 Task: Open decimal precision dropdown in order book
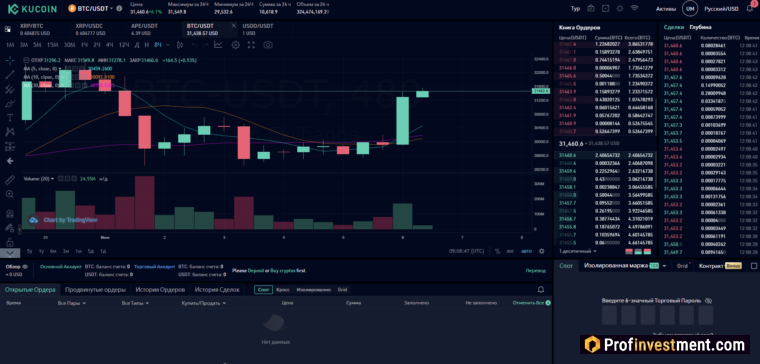point(578,251)
